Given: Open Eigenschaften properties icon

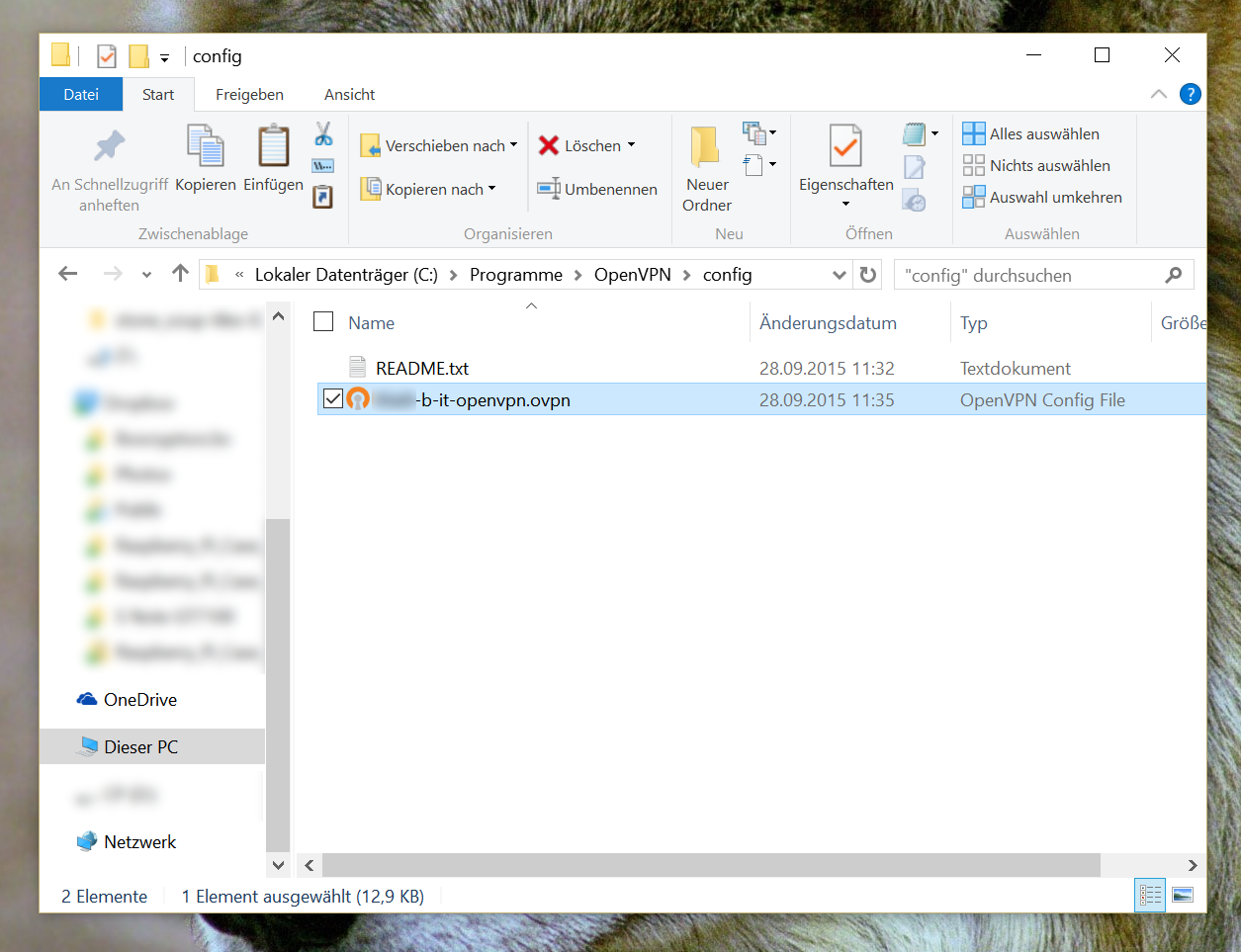Looking at the screenshot, I should pos(845,147).
